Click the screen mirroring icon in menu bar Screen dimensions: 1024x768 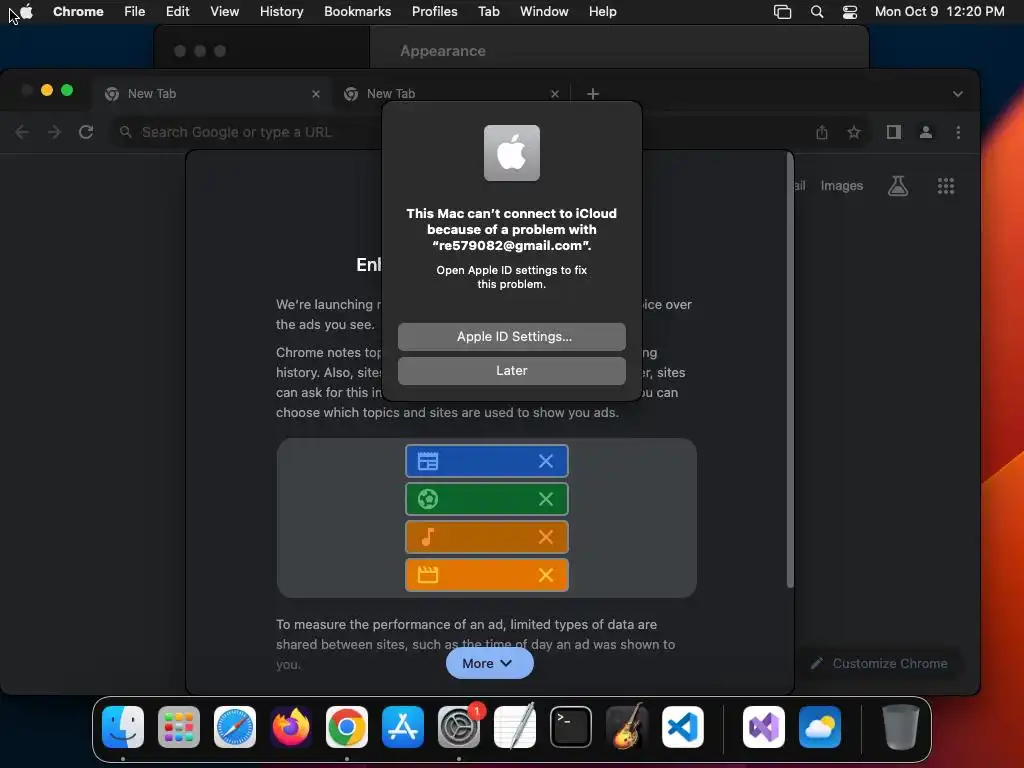click(782, 11)
